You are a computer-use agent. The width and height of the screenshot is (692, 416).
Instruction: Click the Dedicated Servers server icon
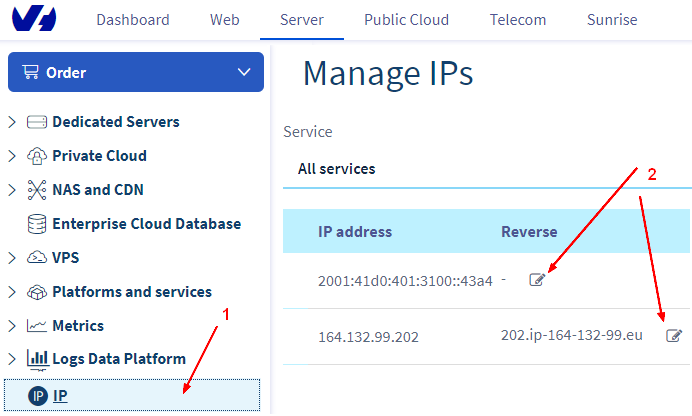click(37, 122)
